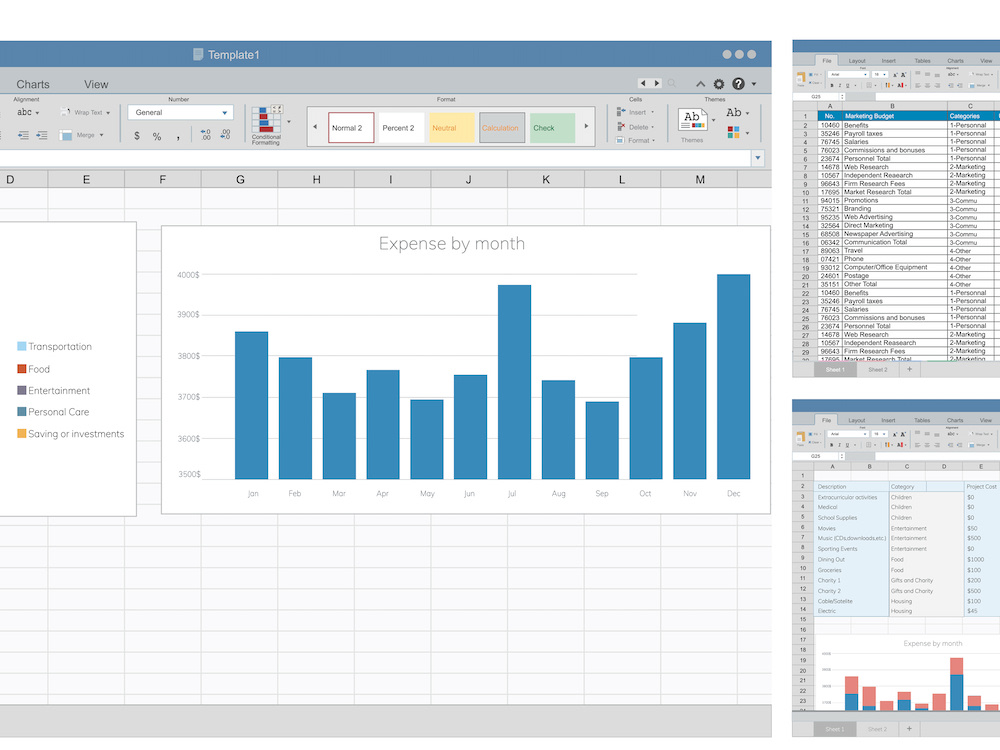Go to next with right arrow near search

pos(656,83)
